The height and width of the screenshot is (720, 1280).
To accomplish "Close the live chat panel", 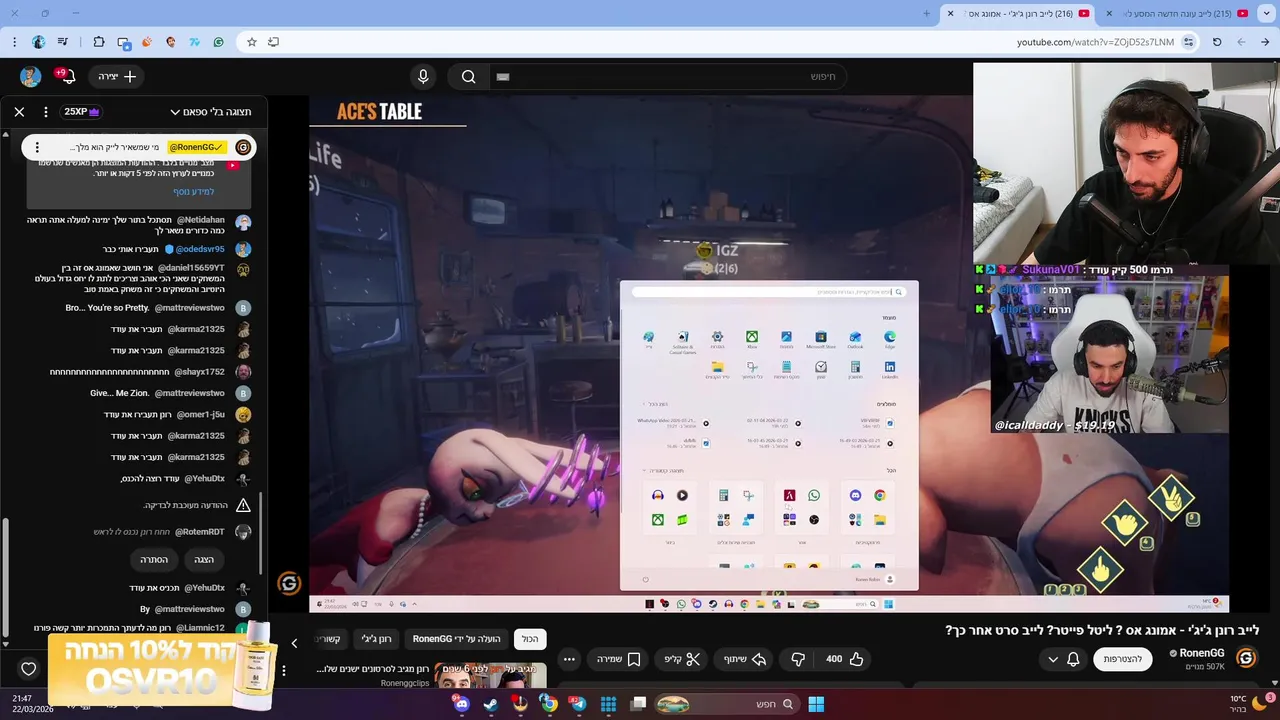I will 19,112.
